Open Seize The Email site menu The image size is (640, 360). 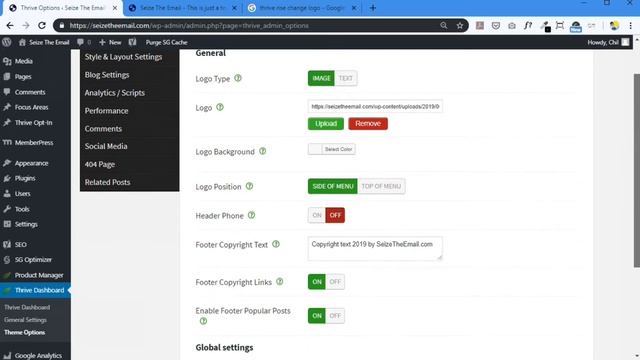(44, 42)
